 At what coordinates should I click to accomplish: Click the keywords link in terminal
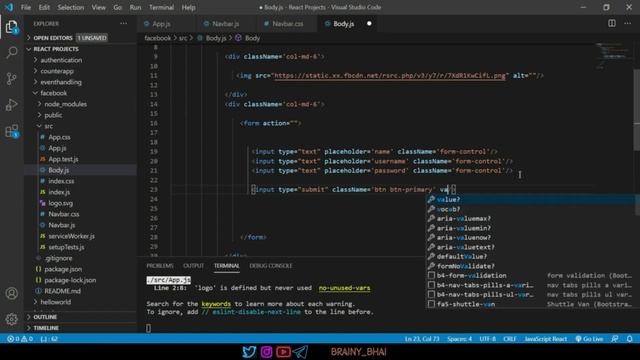click(216, 304)
